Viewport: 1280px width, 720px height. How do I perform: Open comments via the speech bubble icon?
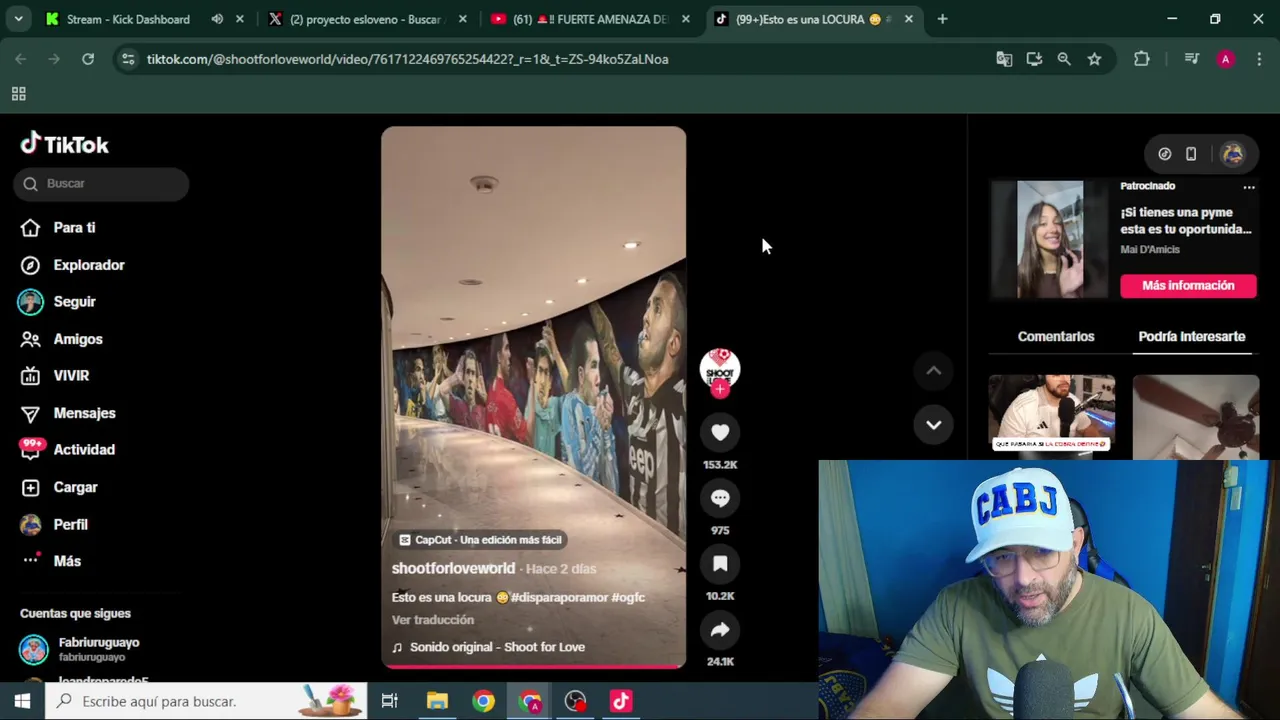point(720,498)
